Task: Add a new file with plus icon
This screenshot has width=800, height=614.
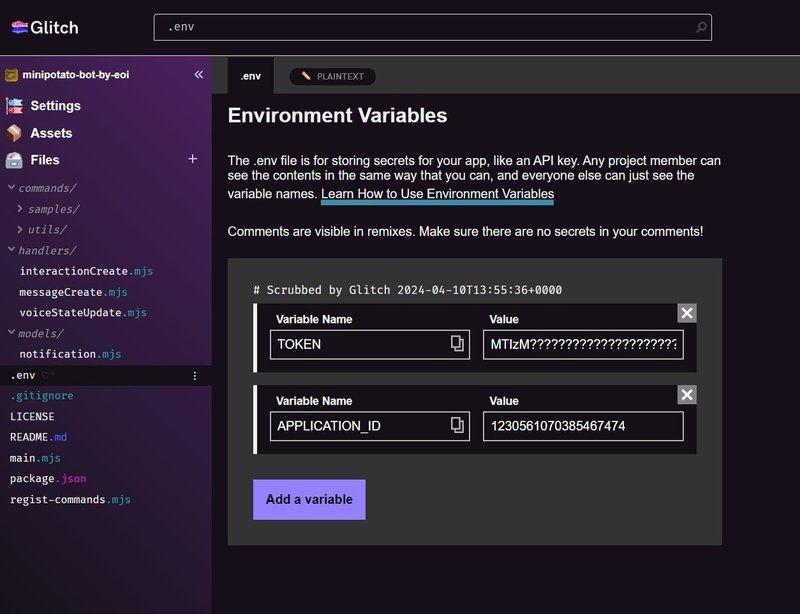Action: tap(192, 159)
